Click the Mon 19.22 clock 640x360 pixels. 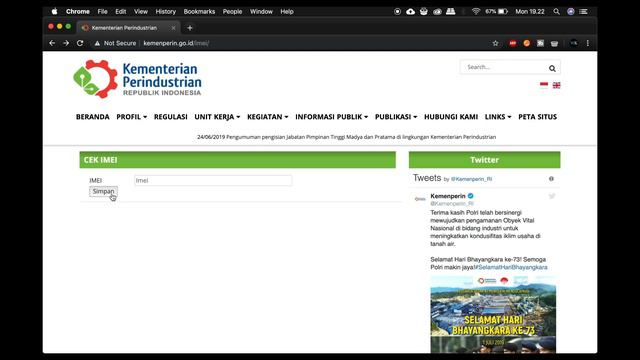(530, 11)
